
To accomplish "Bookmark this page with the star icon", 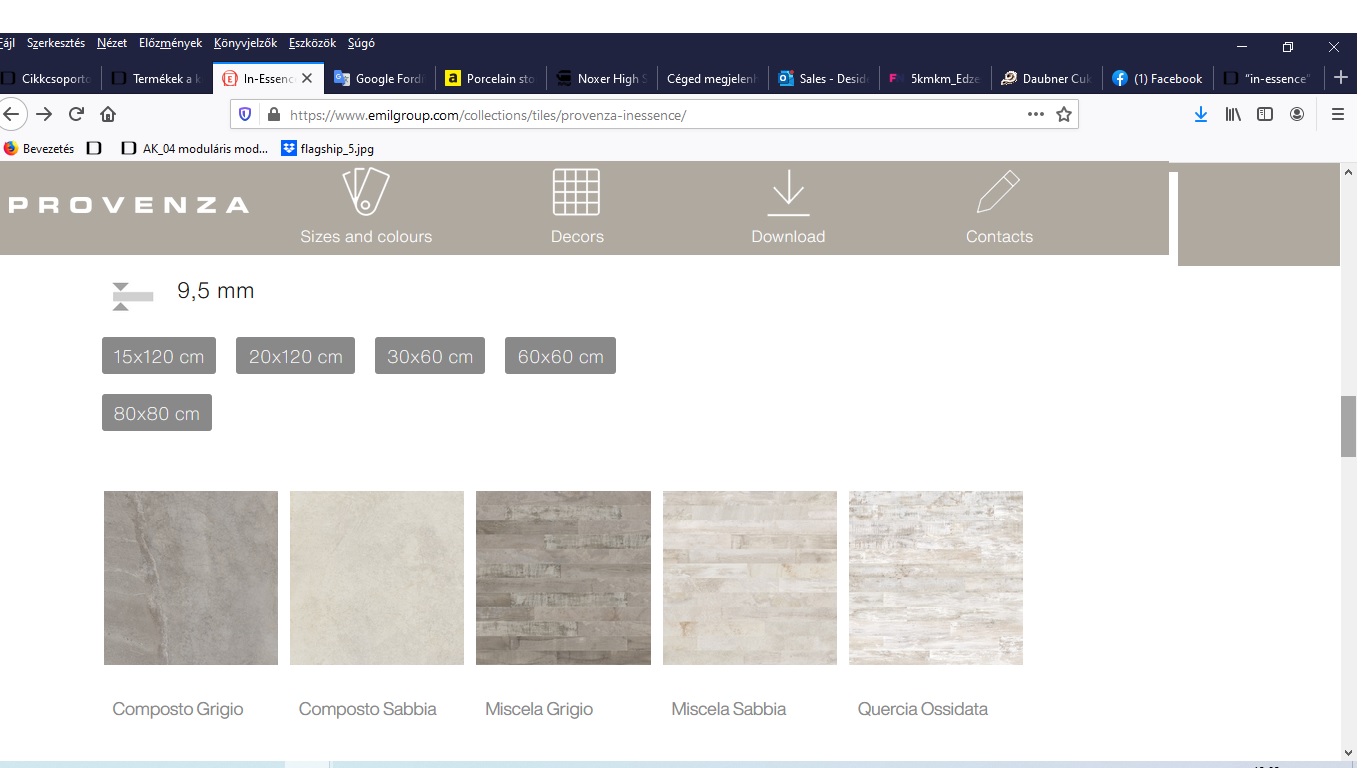I will point(1064,114).
